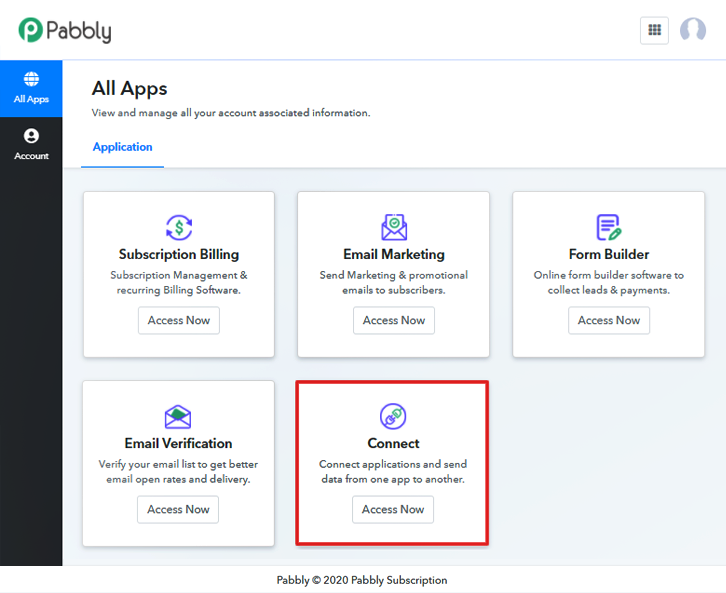Screen dimensions: 726x593
Task: Click the Pabbly © 2020 footer text
Action: tap(362, 580)
